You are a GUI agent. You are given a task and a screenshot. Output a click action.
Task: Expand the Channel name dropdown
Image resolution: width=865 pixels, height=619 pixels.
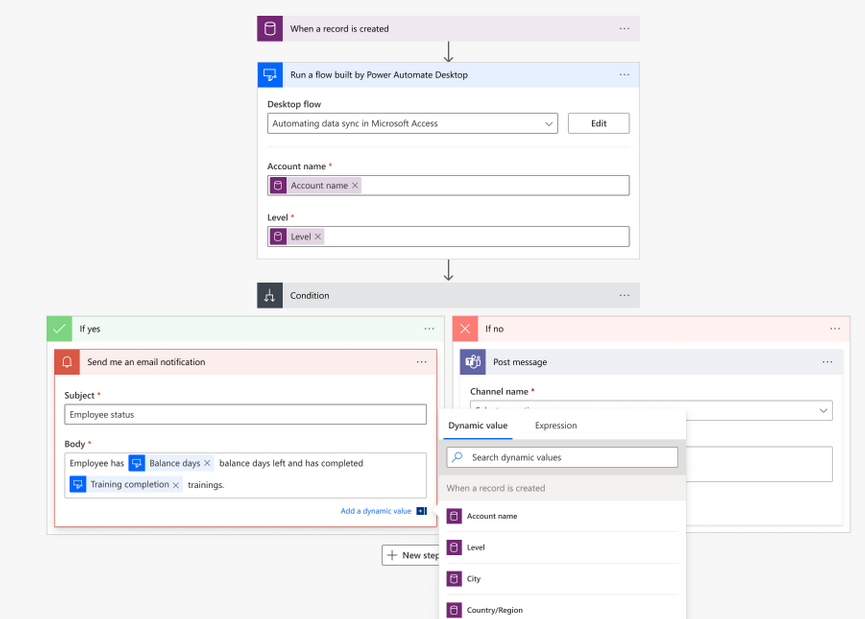823,410
